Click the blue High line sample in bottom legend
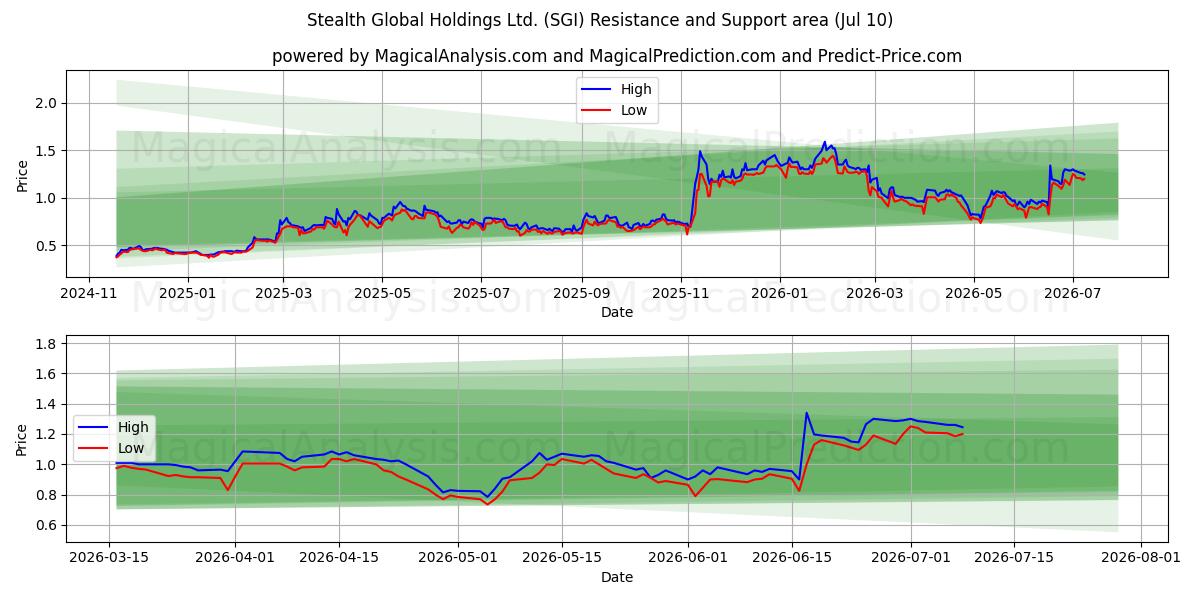 click(x=93, y=428)
